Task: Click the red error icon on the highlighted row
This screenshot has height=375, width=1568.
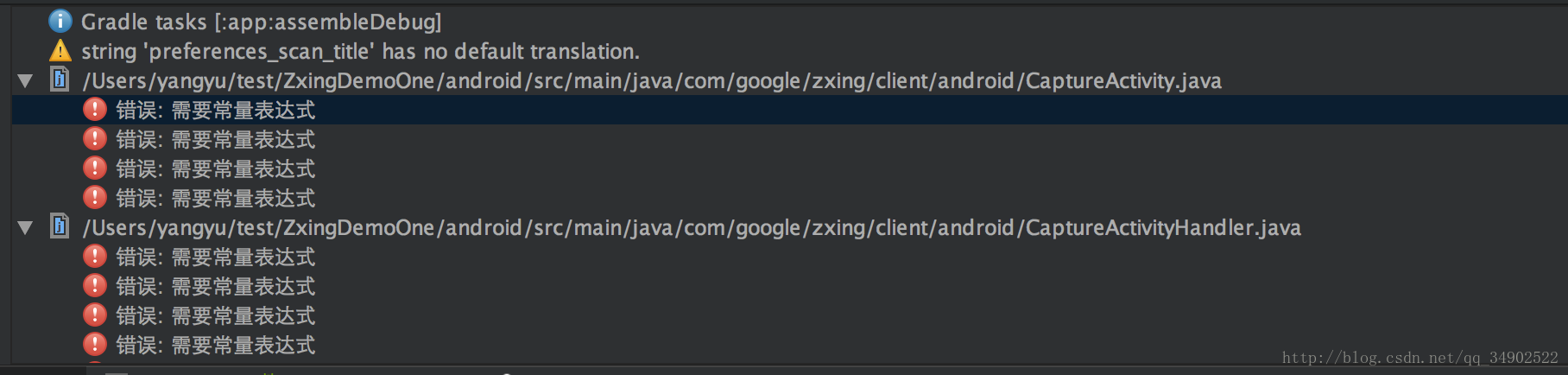Action: [x=94, y=110]
